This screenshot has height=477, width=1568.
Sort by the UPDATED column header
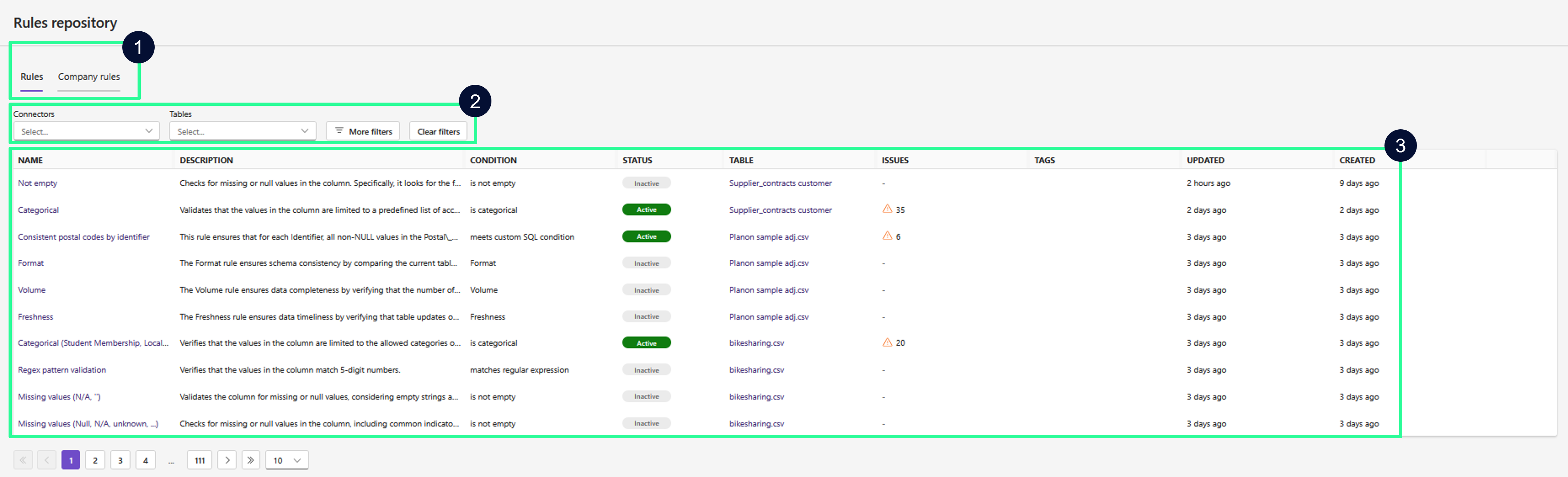tap(1205, 160)
